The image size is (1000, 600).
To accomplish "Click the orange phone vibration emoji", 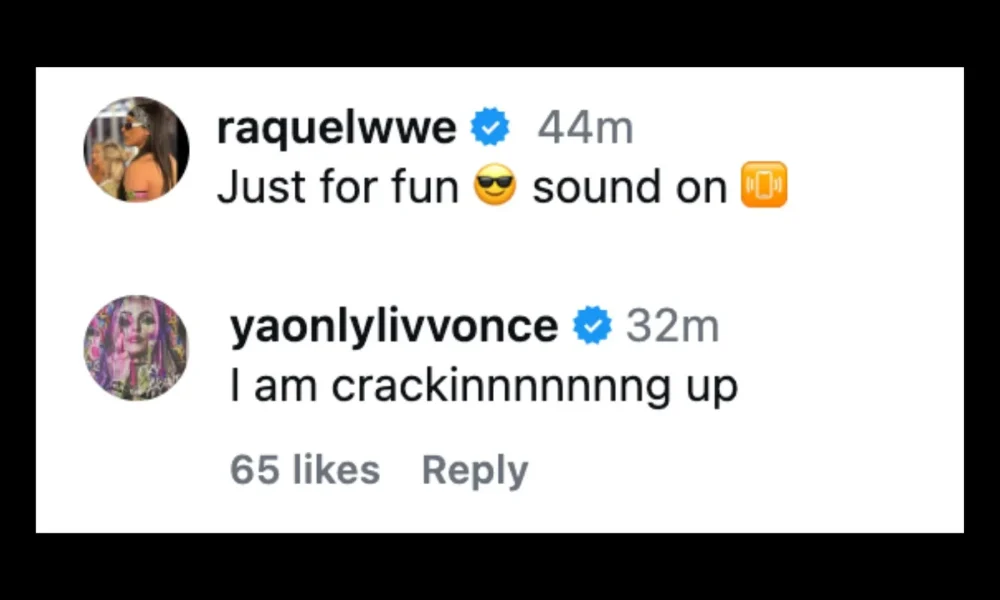I will [x=763, y=186].
